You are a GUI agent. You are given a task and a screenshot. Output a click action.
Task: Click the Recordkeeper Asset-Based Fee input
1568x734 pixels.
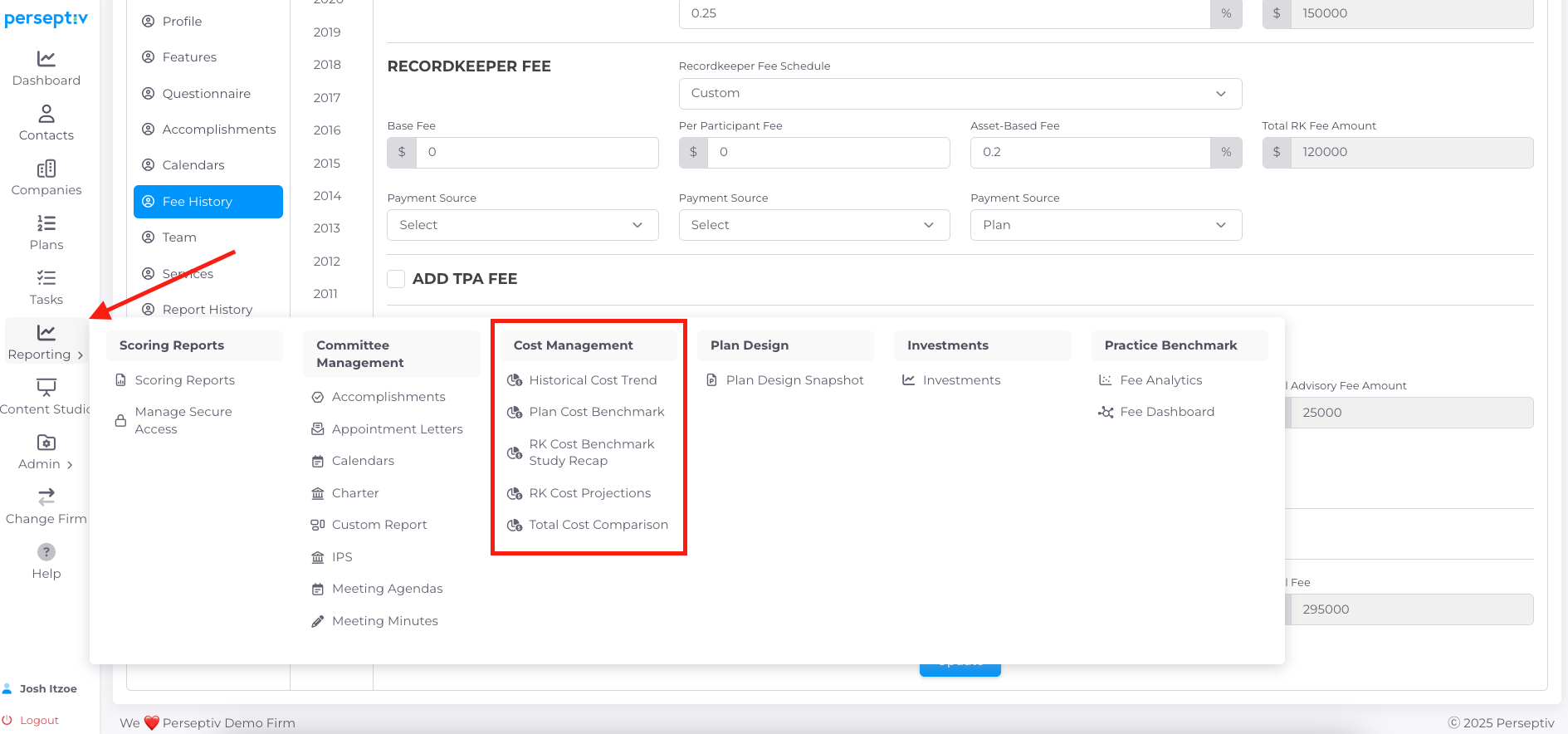[1091, 153]
